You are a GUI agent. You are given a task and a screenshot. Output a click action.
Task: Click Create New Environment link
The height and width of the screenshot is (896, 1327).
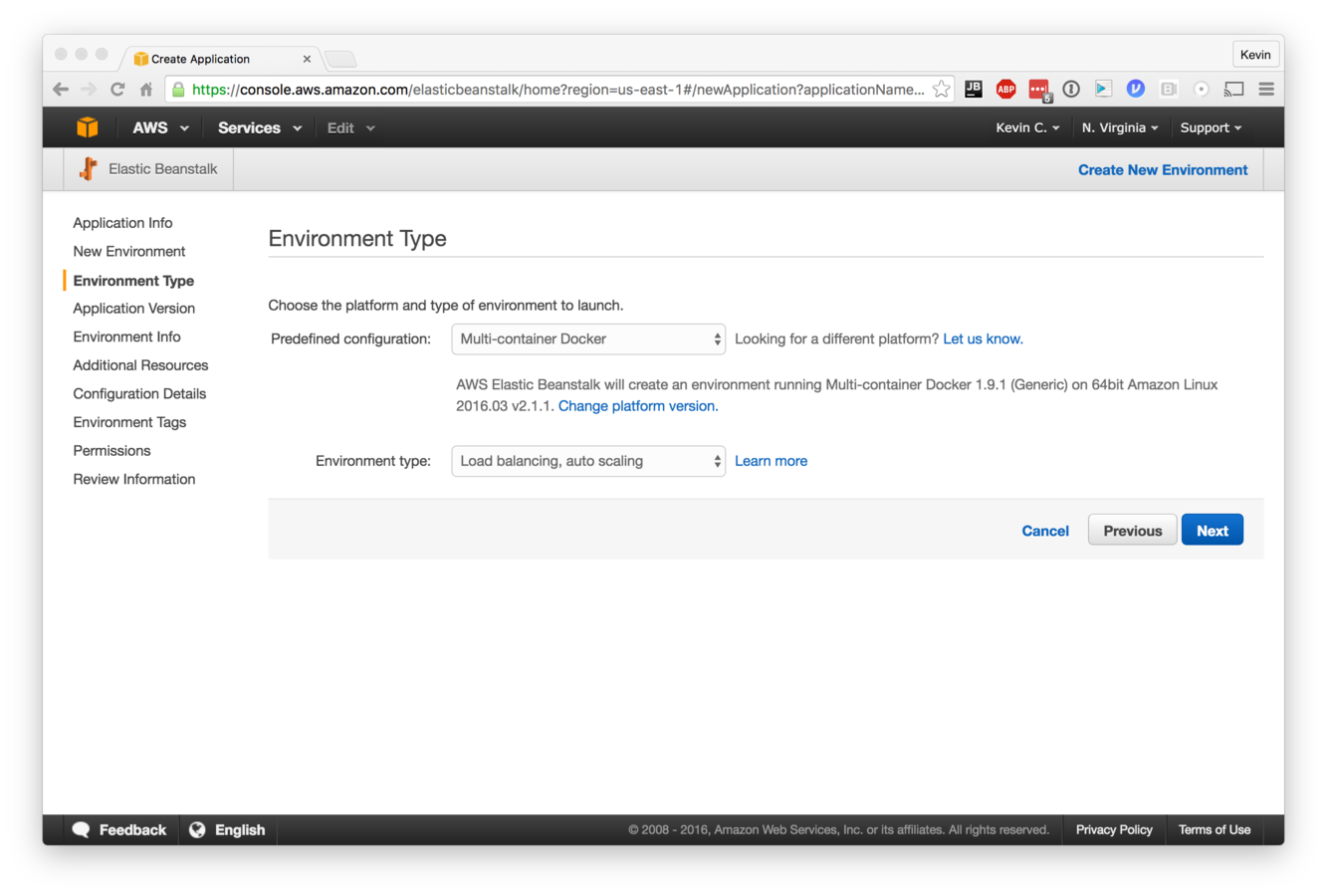tap(1163, 170)
